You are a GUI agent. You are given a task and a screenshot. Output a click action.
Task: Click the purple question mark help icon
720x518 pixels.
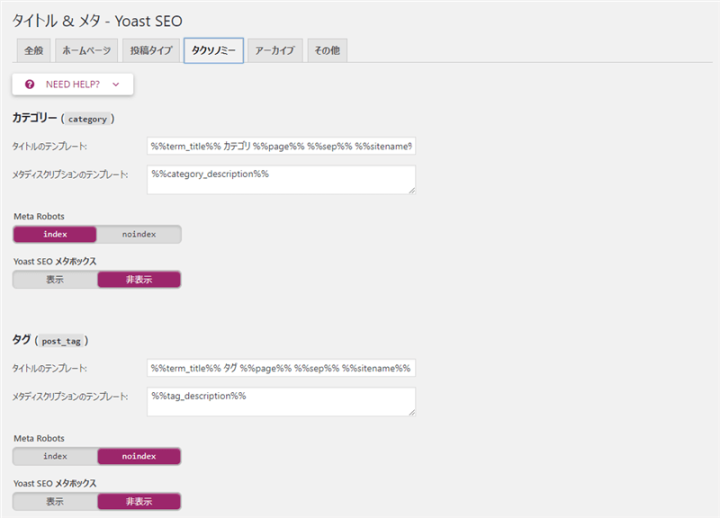pos(30,85)
